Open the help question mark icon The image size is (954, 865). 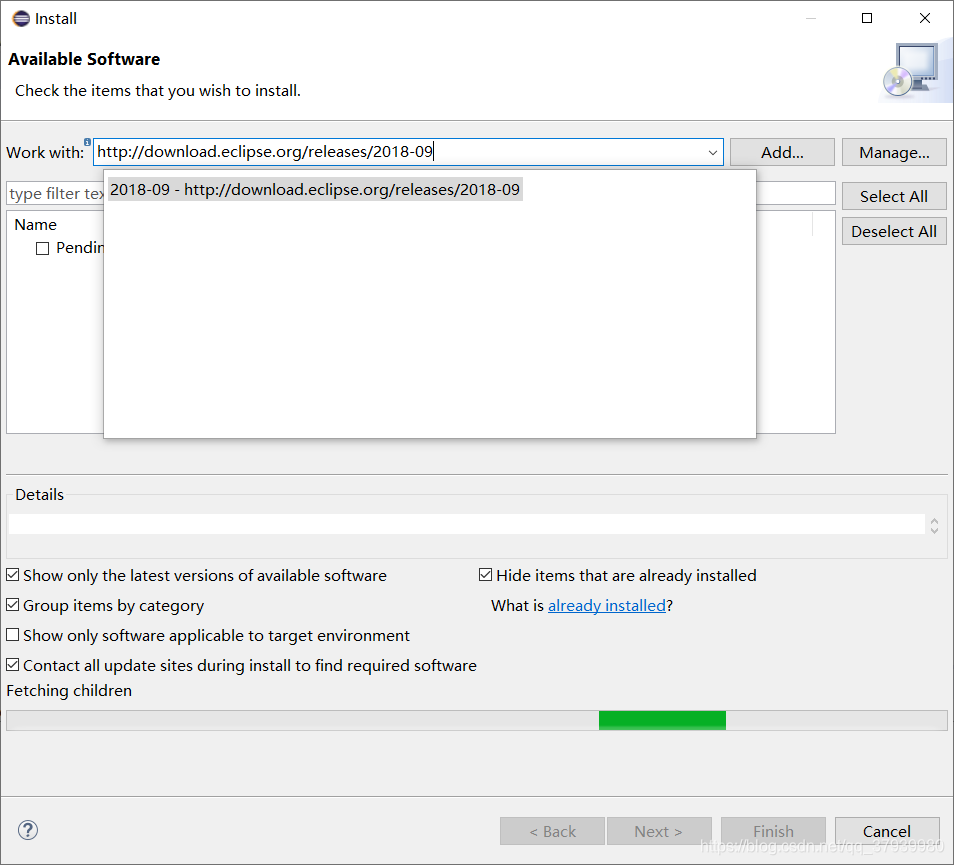pos(28,830)
